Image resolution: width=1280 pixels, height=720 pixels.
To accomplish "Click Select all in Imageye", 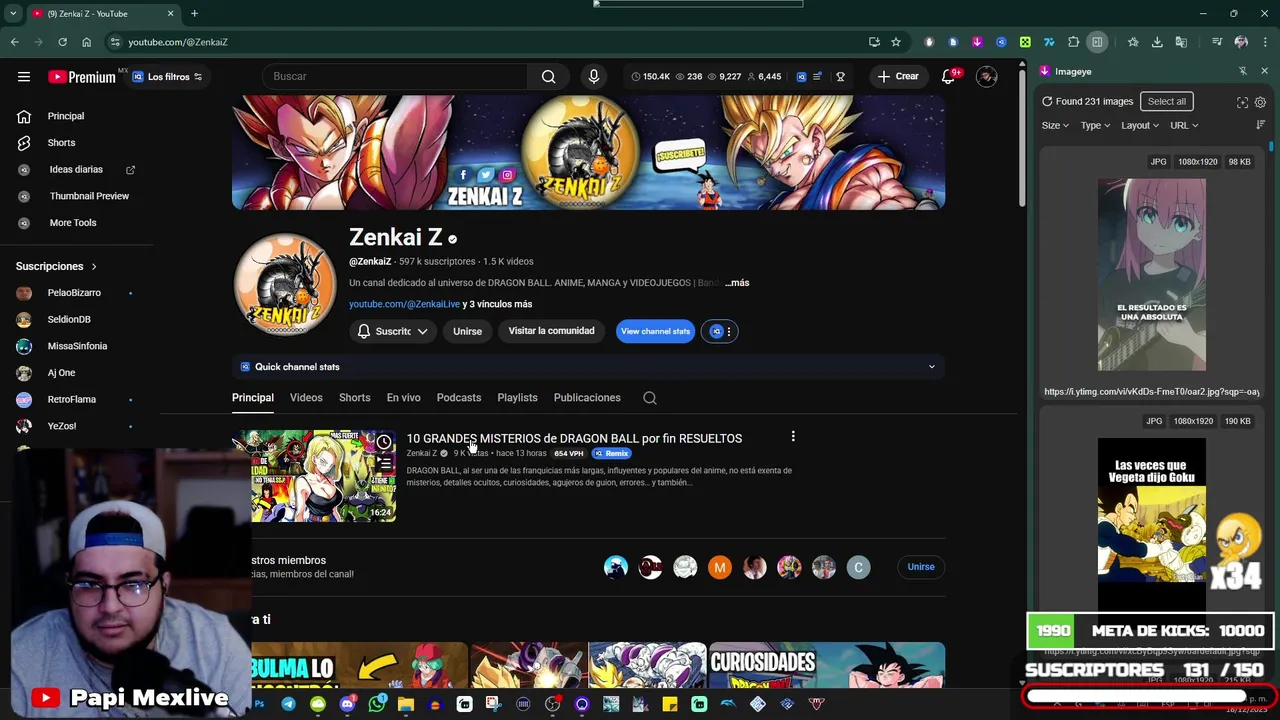I will 1166,101.
